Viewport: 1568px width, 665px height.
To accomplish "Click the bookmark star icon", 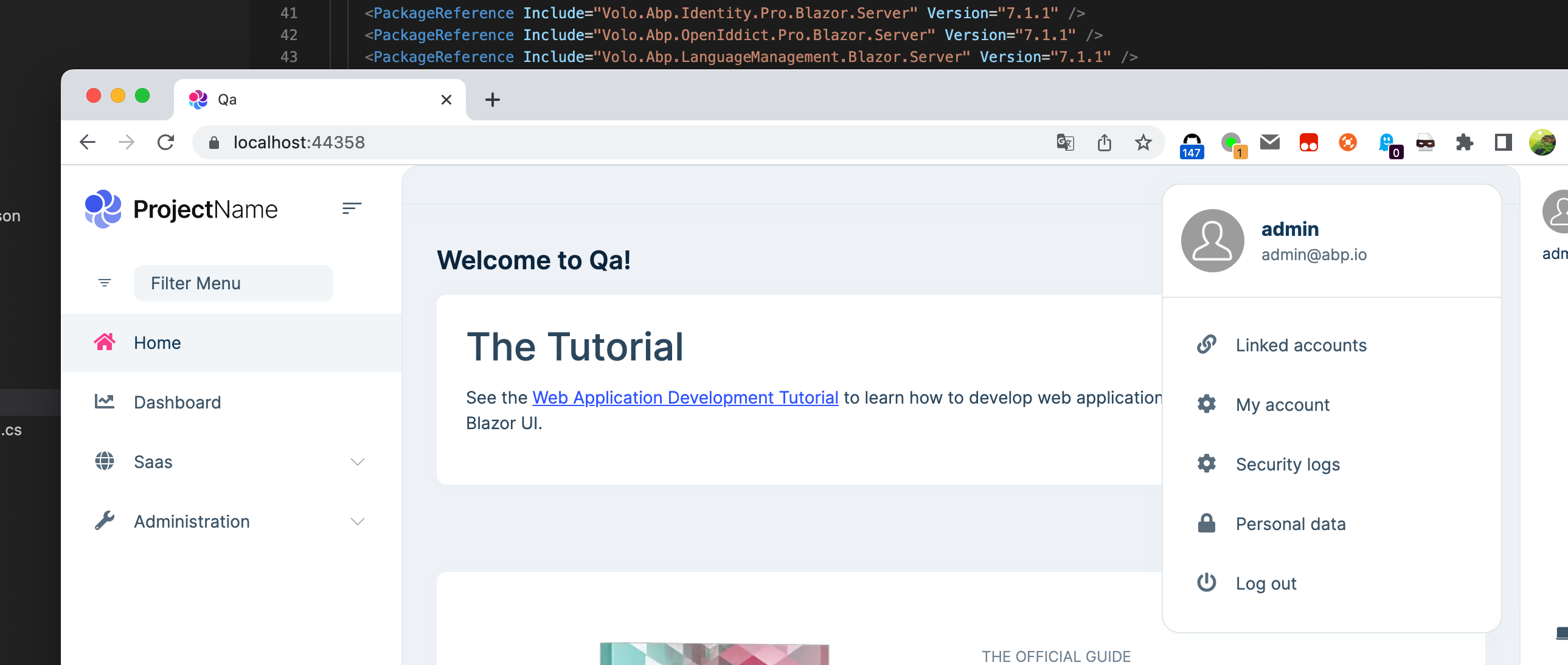I will click(x=1142, y=142).
